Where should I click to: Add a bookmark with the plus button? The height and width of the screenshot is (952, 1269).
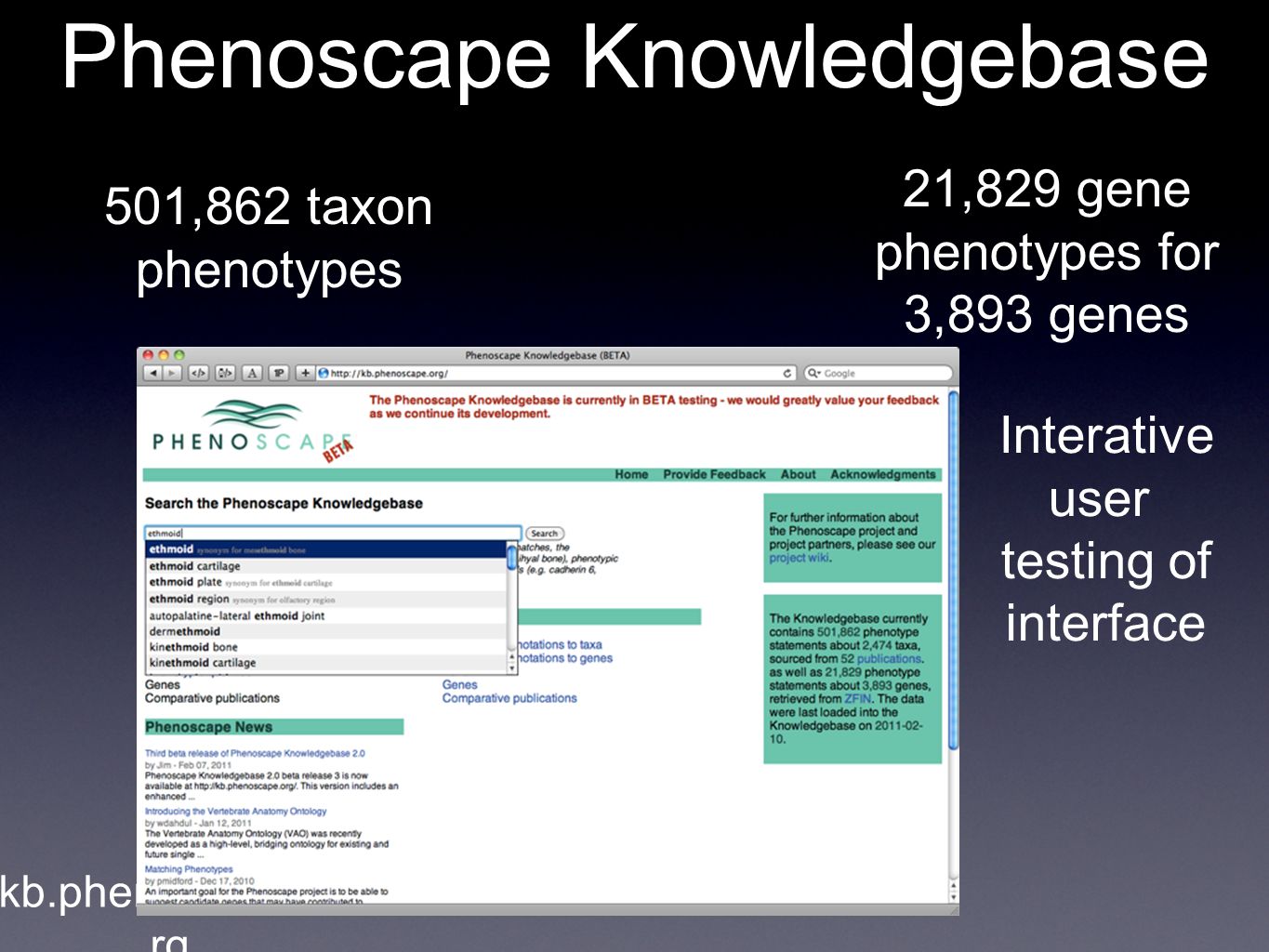click(x=305, y=373)
